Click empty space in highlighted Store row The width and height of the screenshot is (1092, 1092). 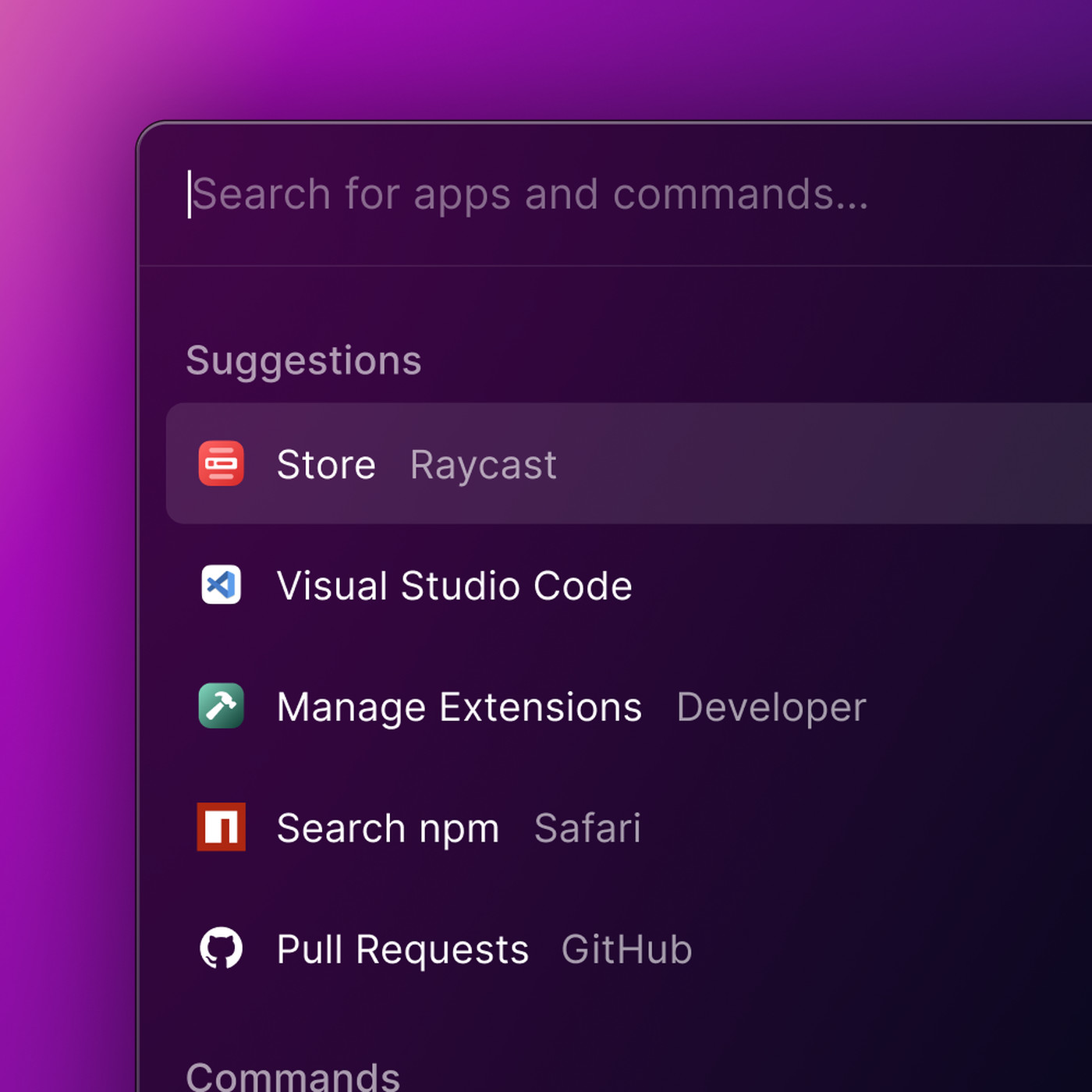819,464
